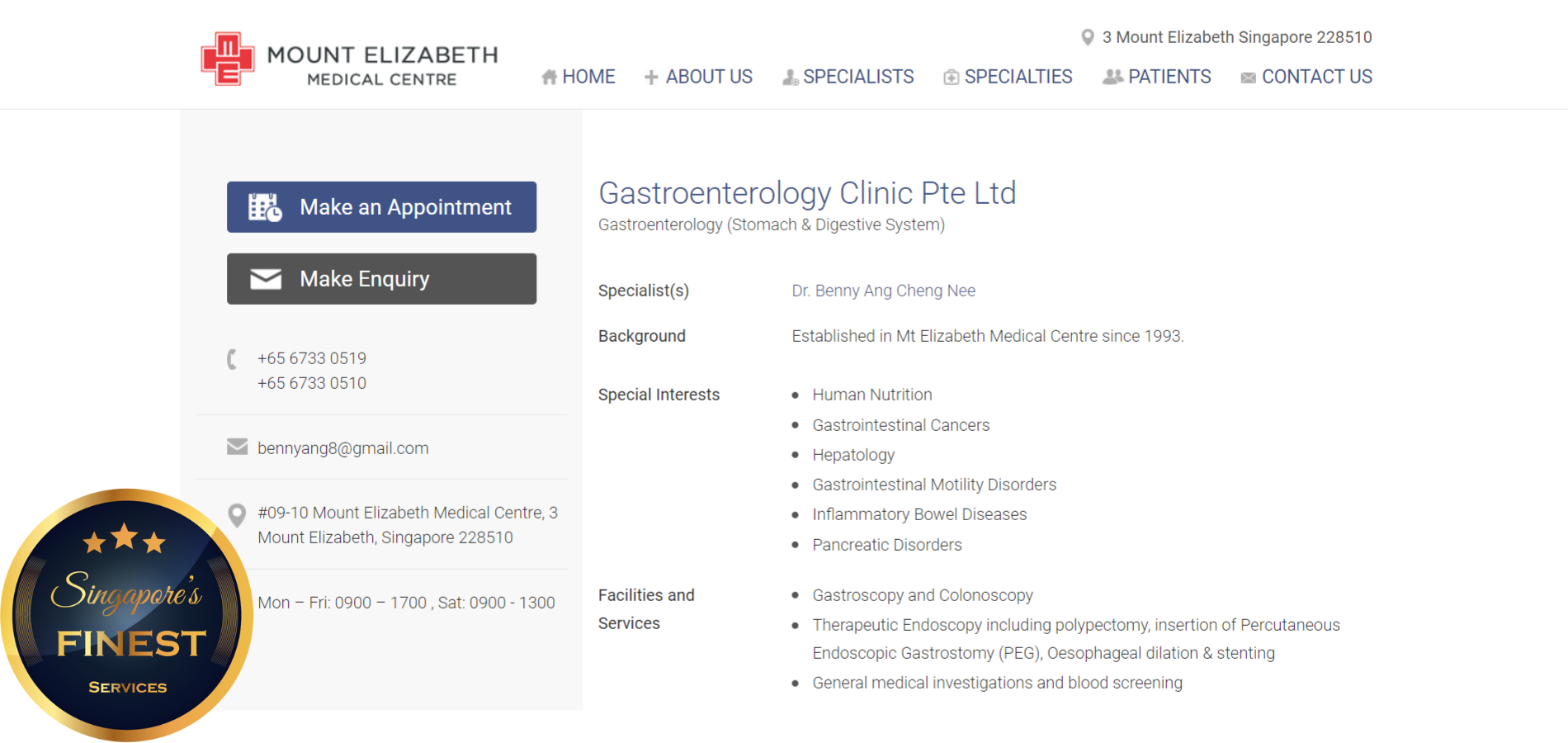Image resolution: width=1568 pixels, height=743 pixels.
Task: Click the bennyang8@gmail.com email link
Action: point(342,448)
